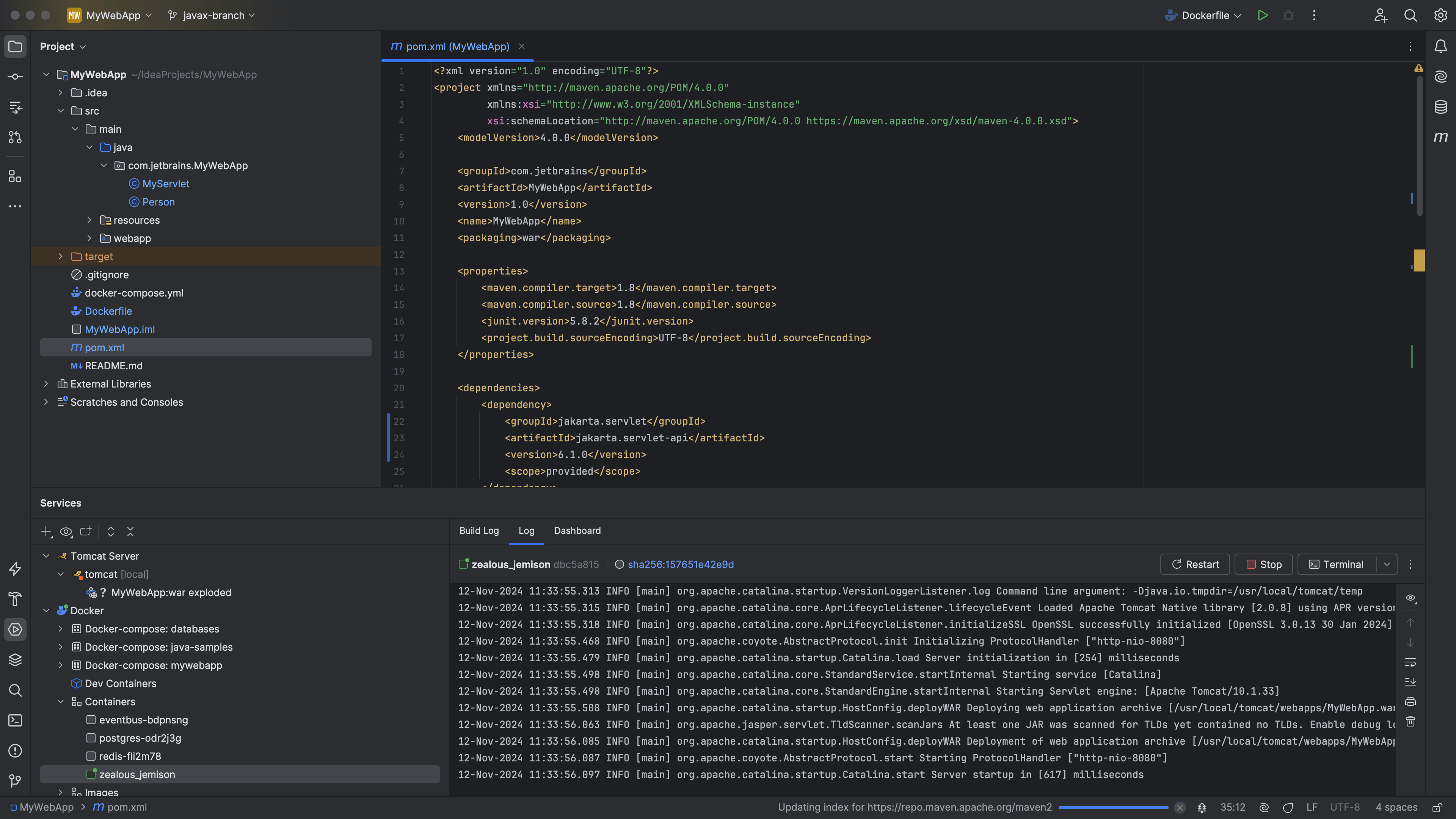Select the Build Log tab
Viewport: 1456px width, 819px height.
click(478, 531)
